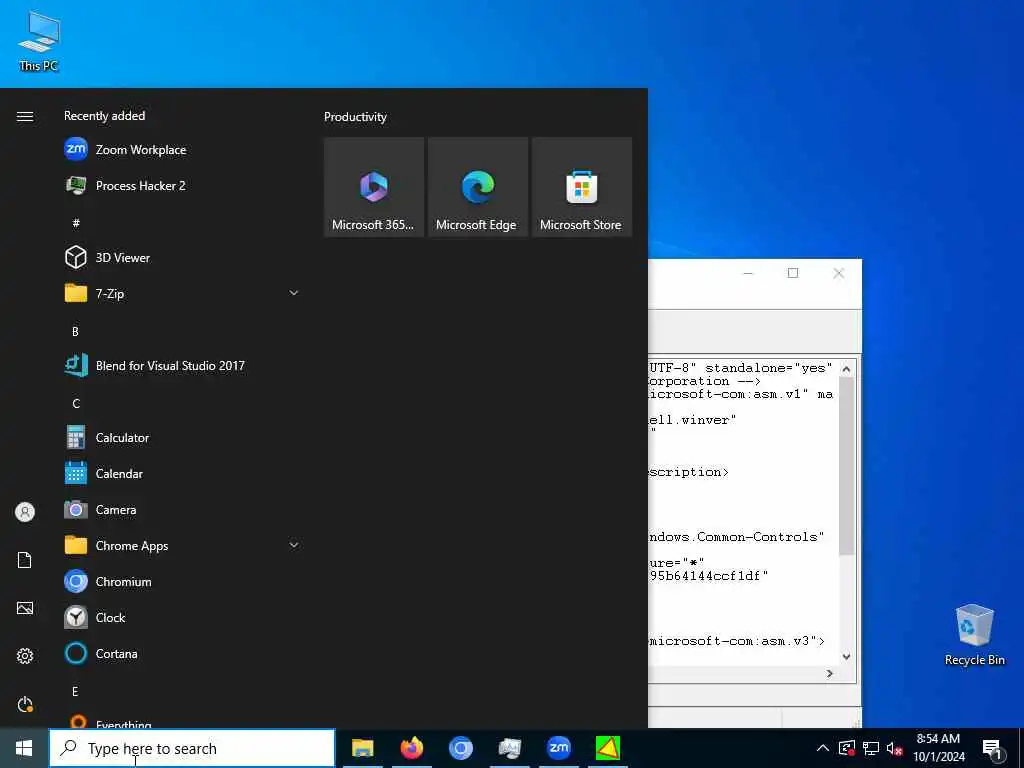Open Calculator app

pyautogui.click(x=183, y=438)
